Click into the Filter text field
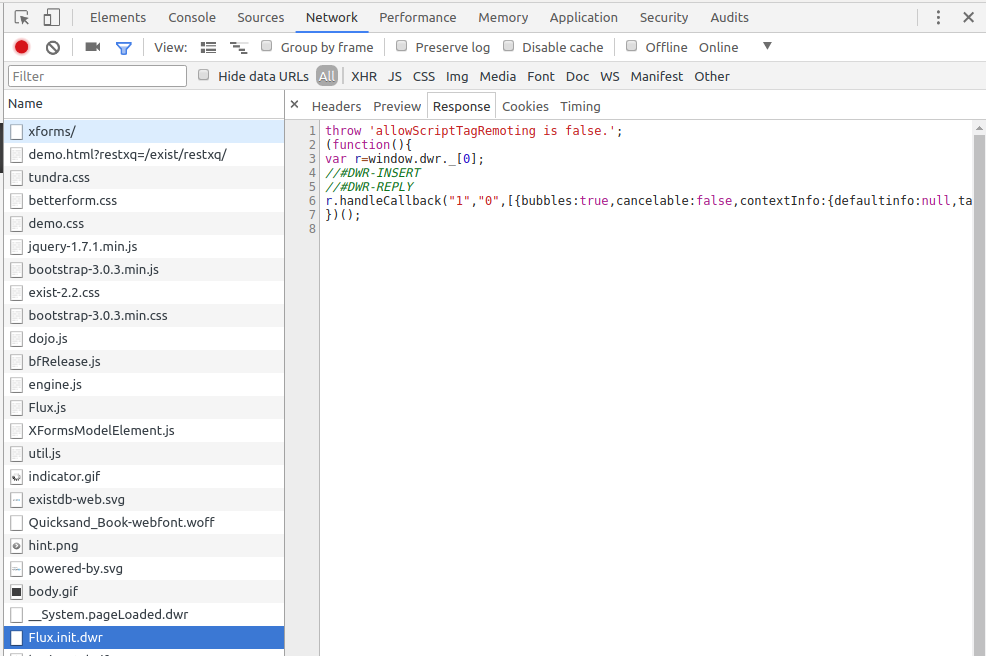 pyautogui.click(x=97, y=76)
